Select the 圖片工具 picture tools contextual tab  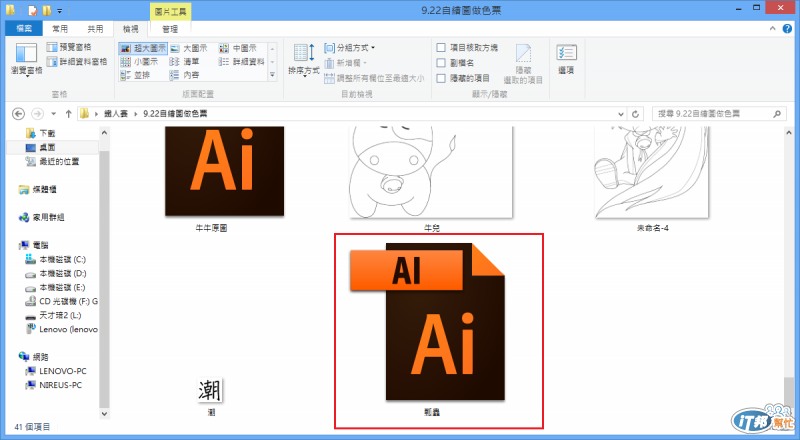(170, 11)
